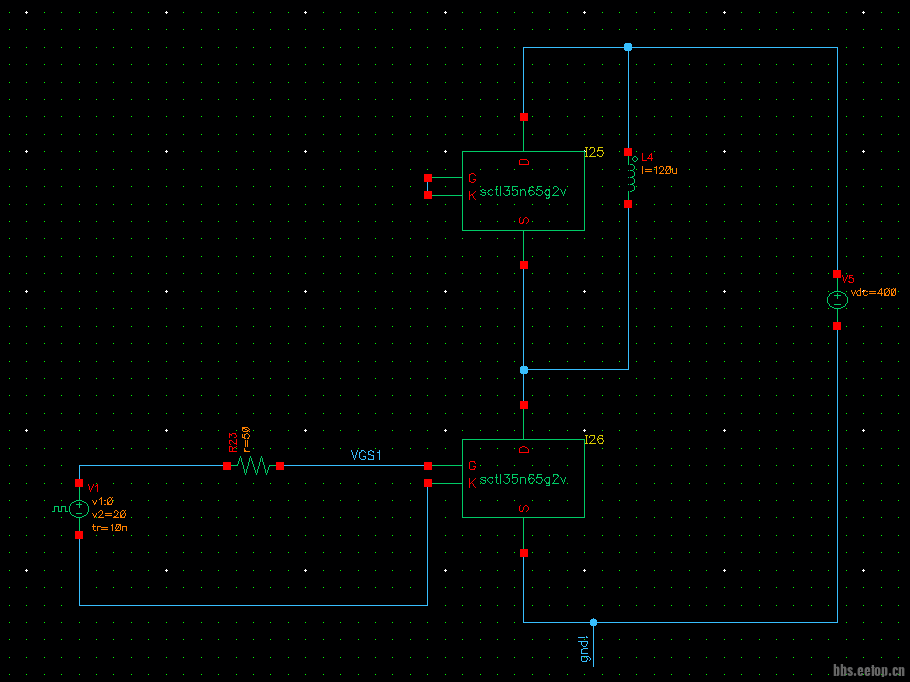910x682 pixels.
Task: Select the R23 resistor zigzag symbol
Action: point(254,466)
